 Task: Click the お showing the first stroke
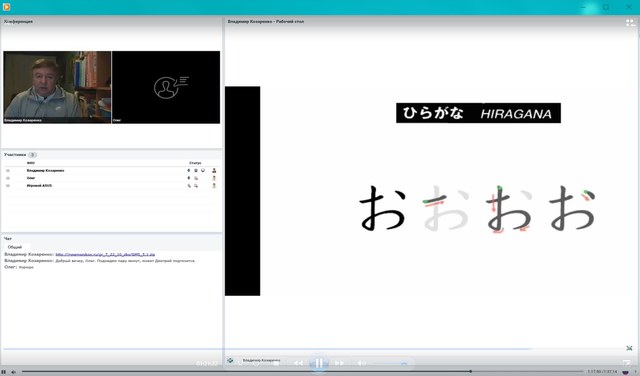(446, 208)
